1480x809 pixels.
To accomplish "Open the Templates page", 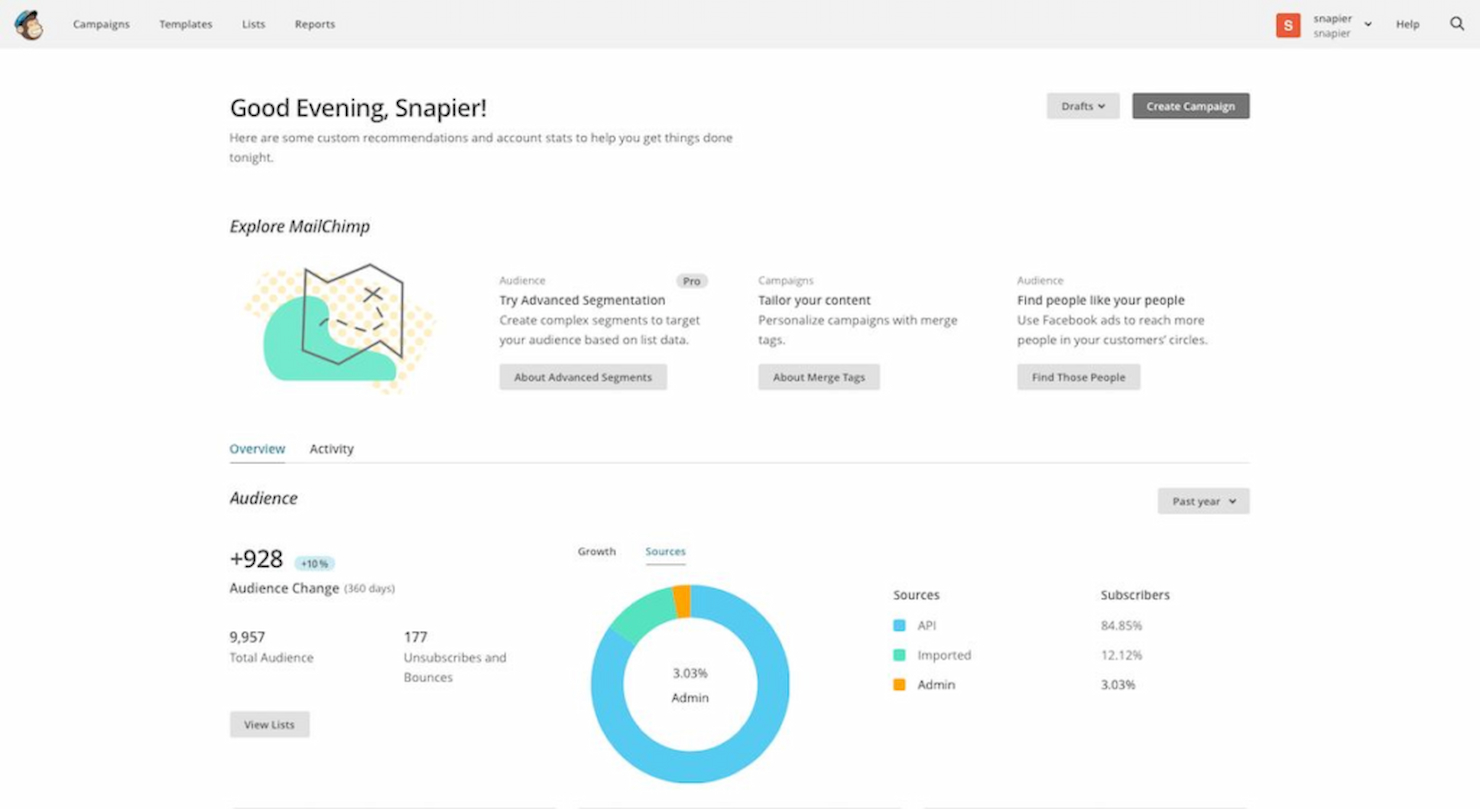I will pos(185,24).
